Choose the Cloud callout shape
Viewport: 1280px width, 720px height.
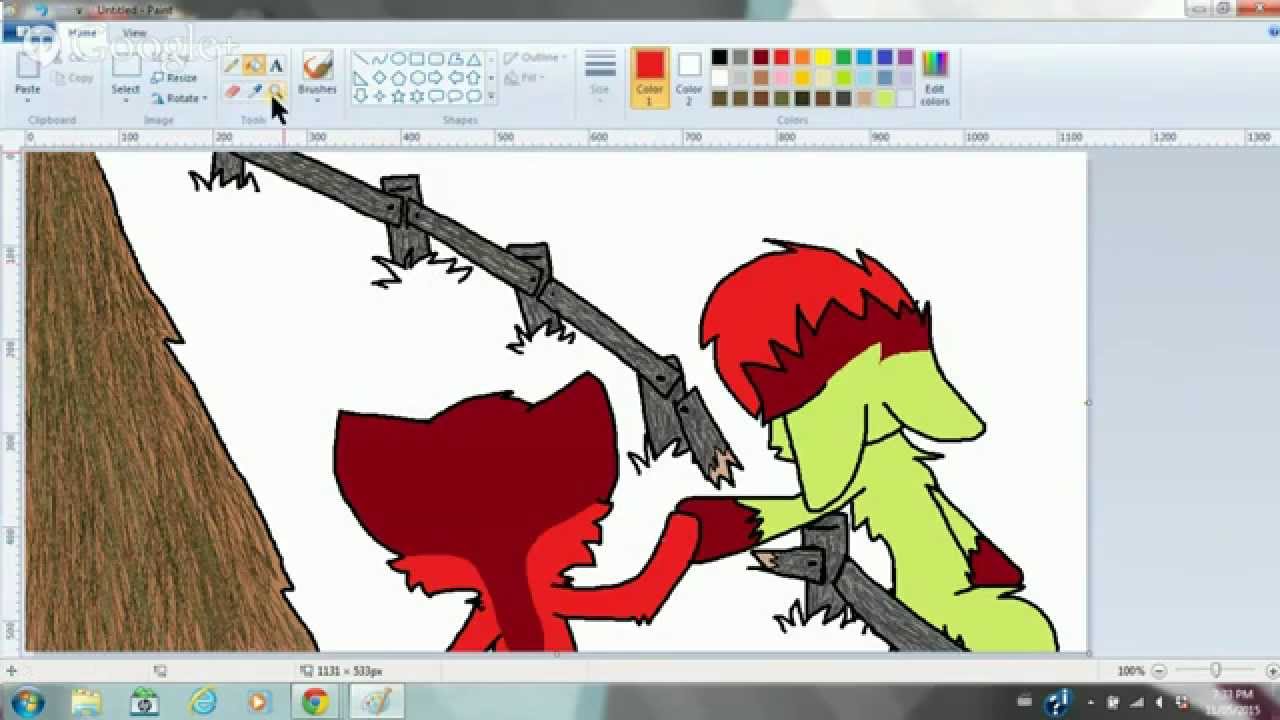[474, 96]
